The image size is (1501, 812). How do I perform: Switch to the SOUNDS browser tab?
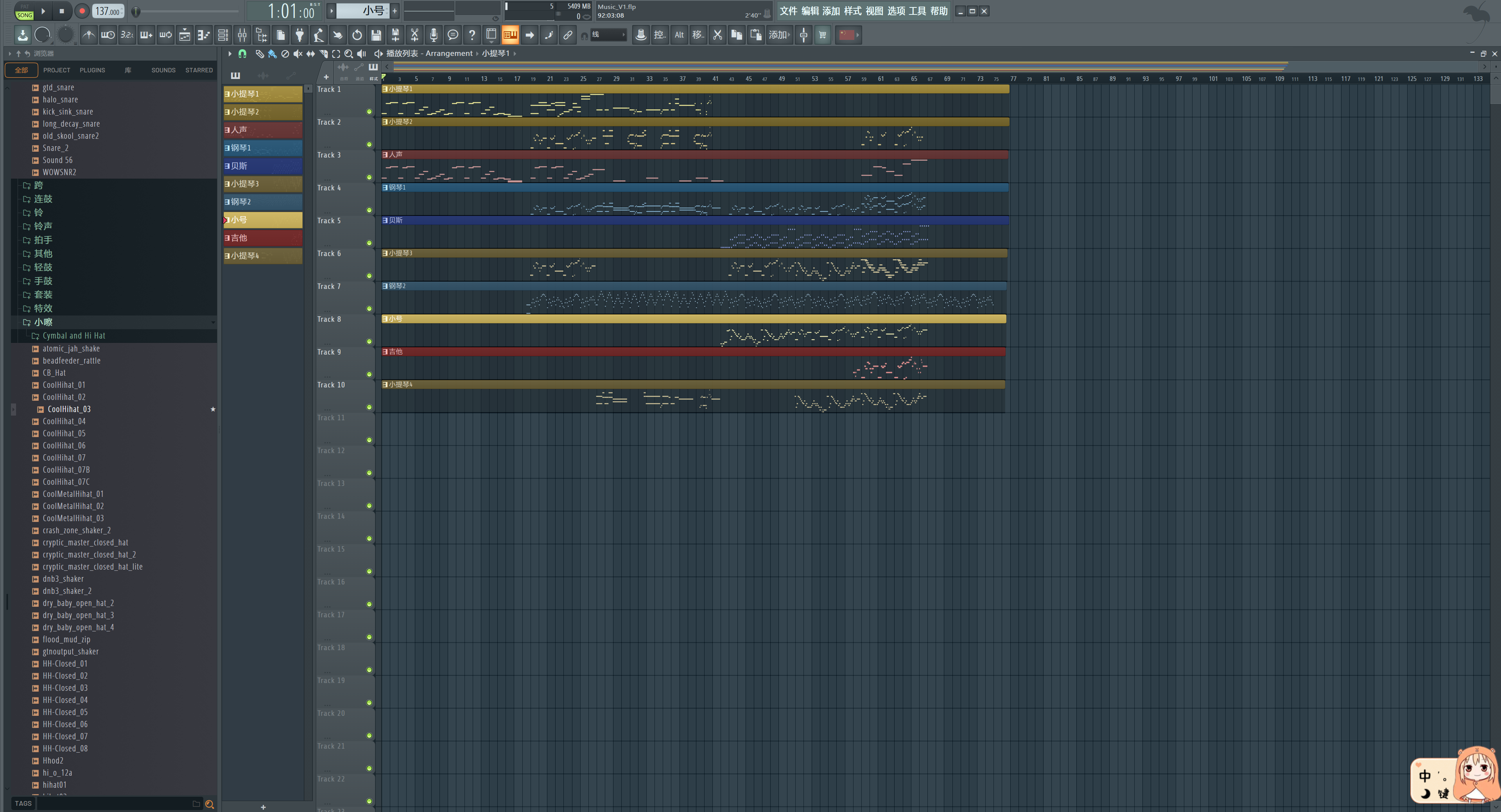click(x=163, y=70)
